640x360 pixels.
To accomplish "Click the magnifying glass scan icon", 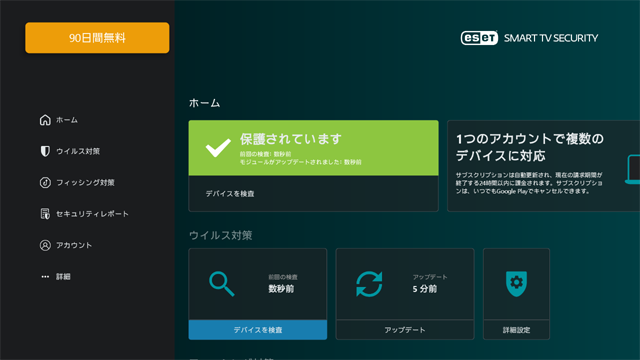I will [x=222, y=284].
